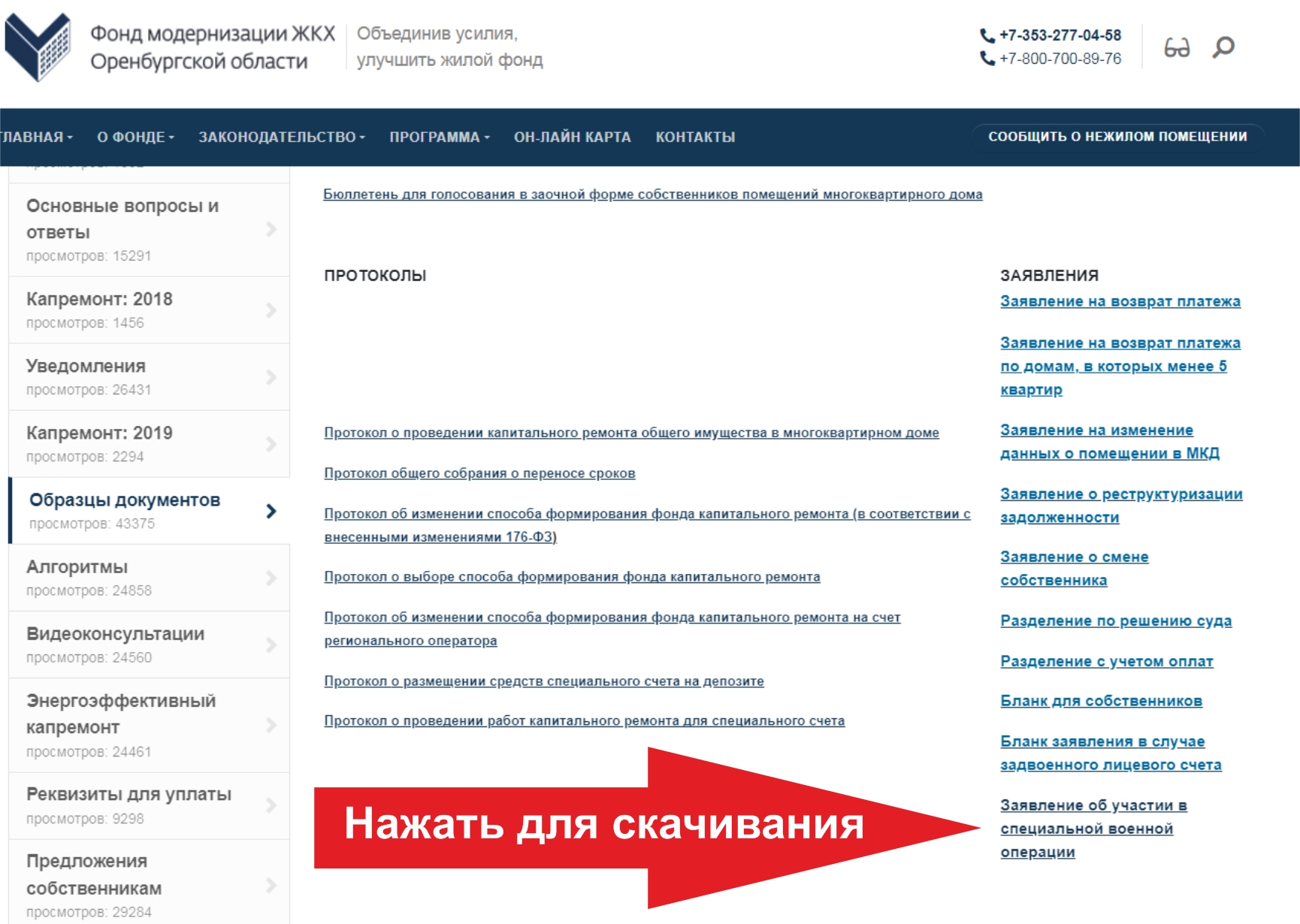Image resolution: width=1300 pixels, height=924 pixels.
Task: Open Заявление о смене собственника link
Action: tap(1075, 569)
